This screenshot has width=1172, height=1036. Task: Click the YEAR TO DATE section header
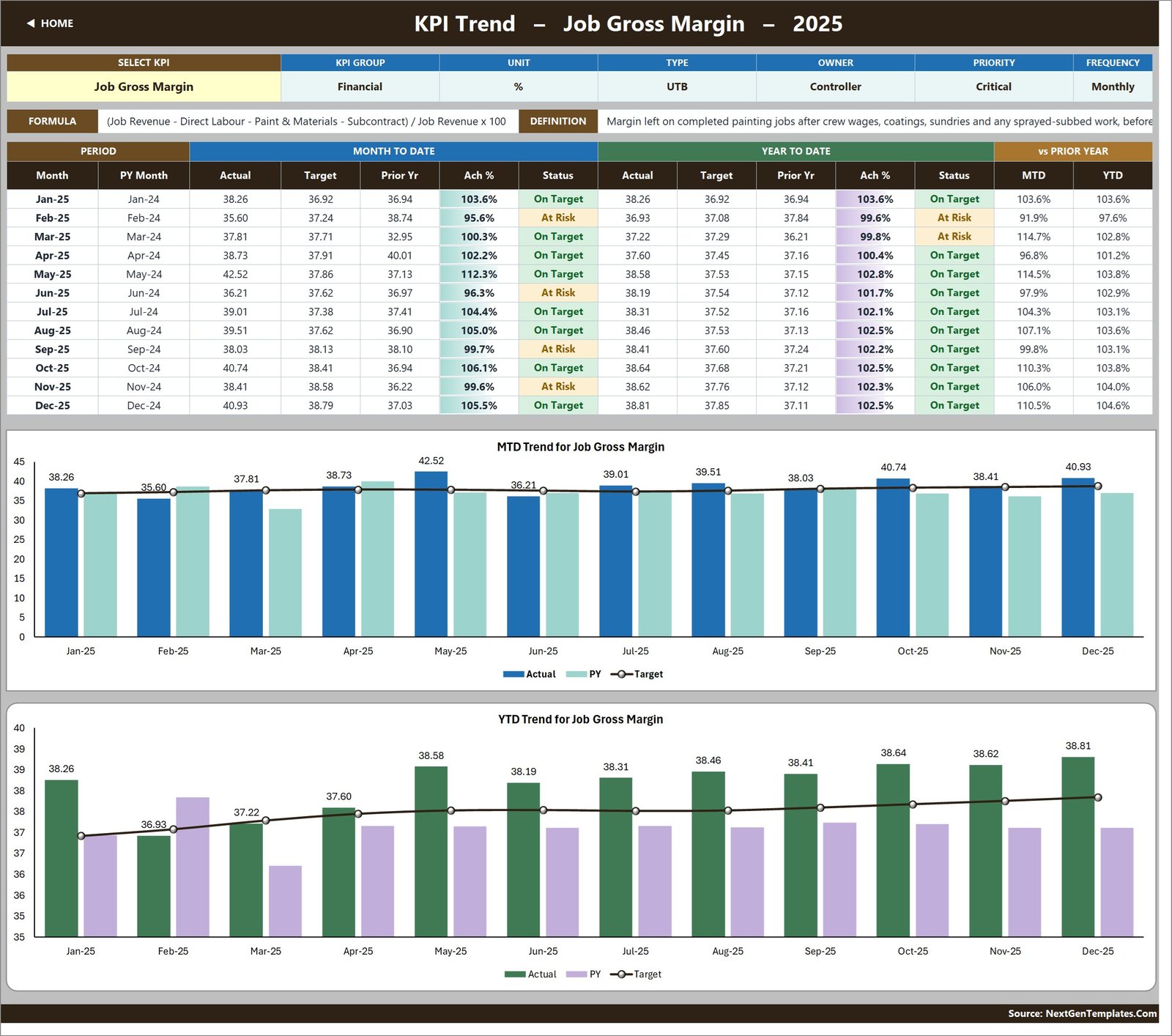pyautogui.click(x=796, y=152)
